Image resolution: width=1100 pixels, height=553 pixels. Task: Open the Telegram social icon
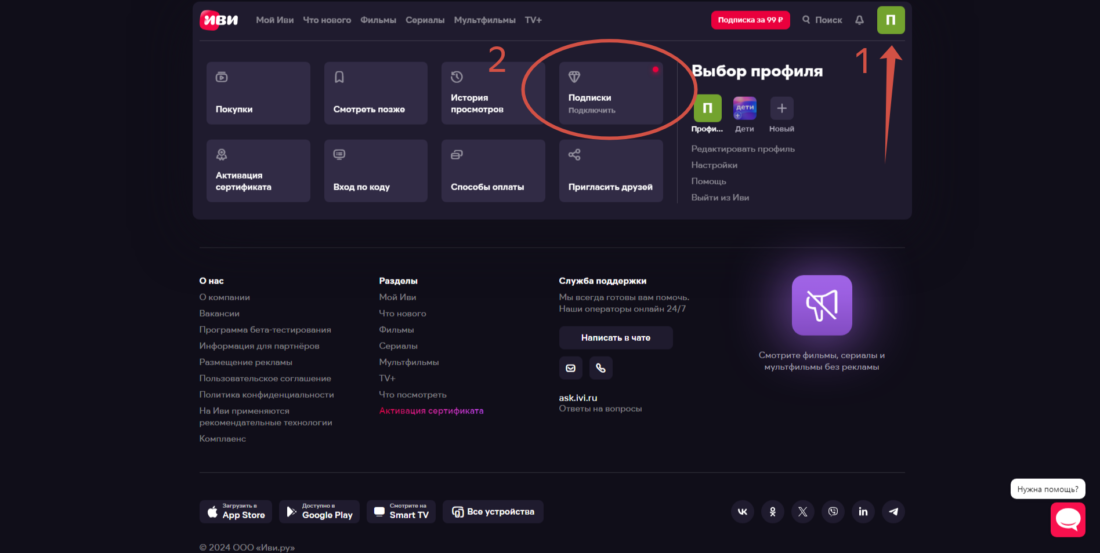pyautogui.click(x=893, y=512)
